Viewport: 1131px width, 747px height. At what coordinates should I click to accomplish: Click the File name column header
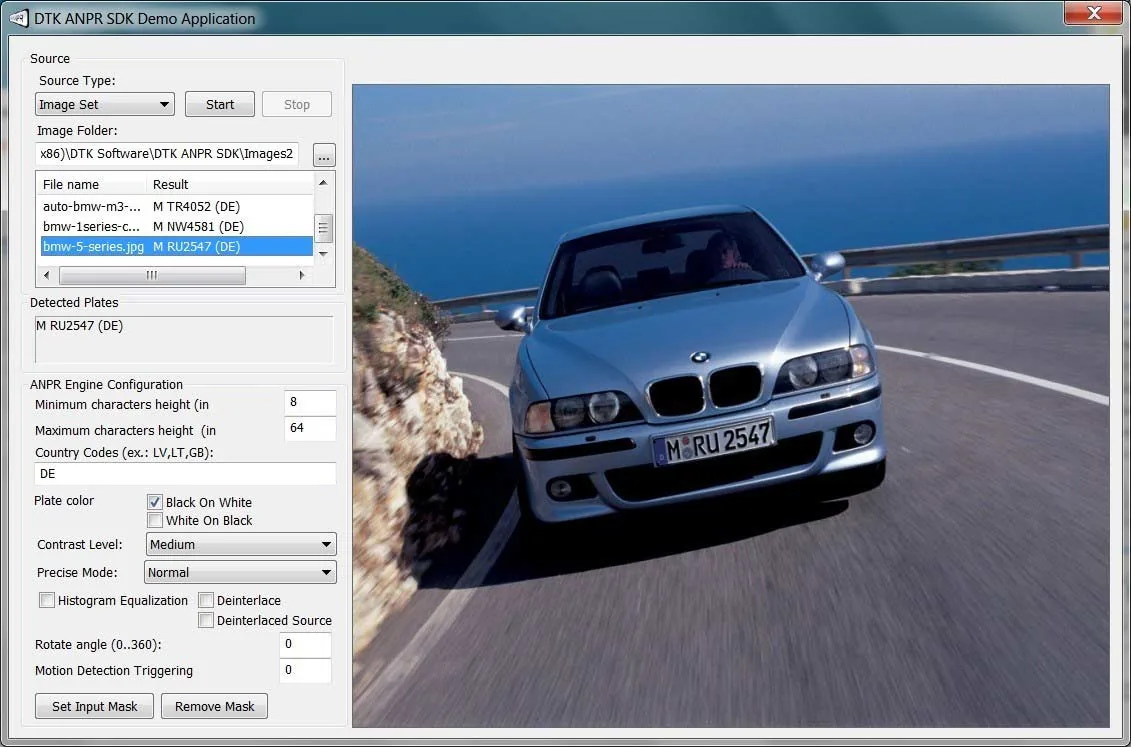(x=92, y=184)
